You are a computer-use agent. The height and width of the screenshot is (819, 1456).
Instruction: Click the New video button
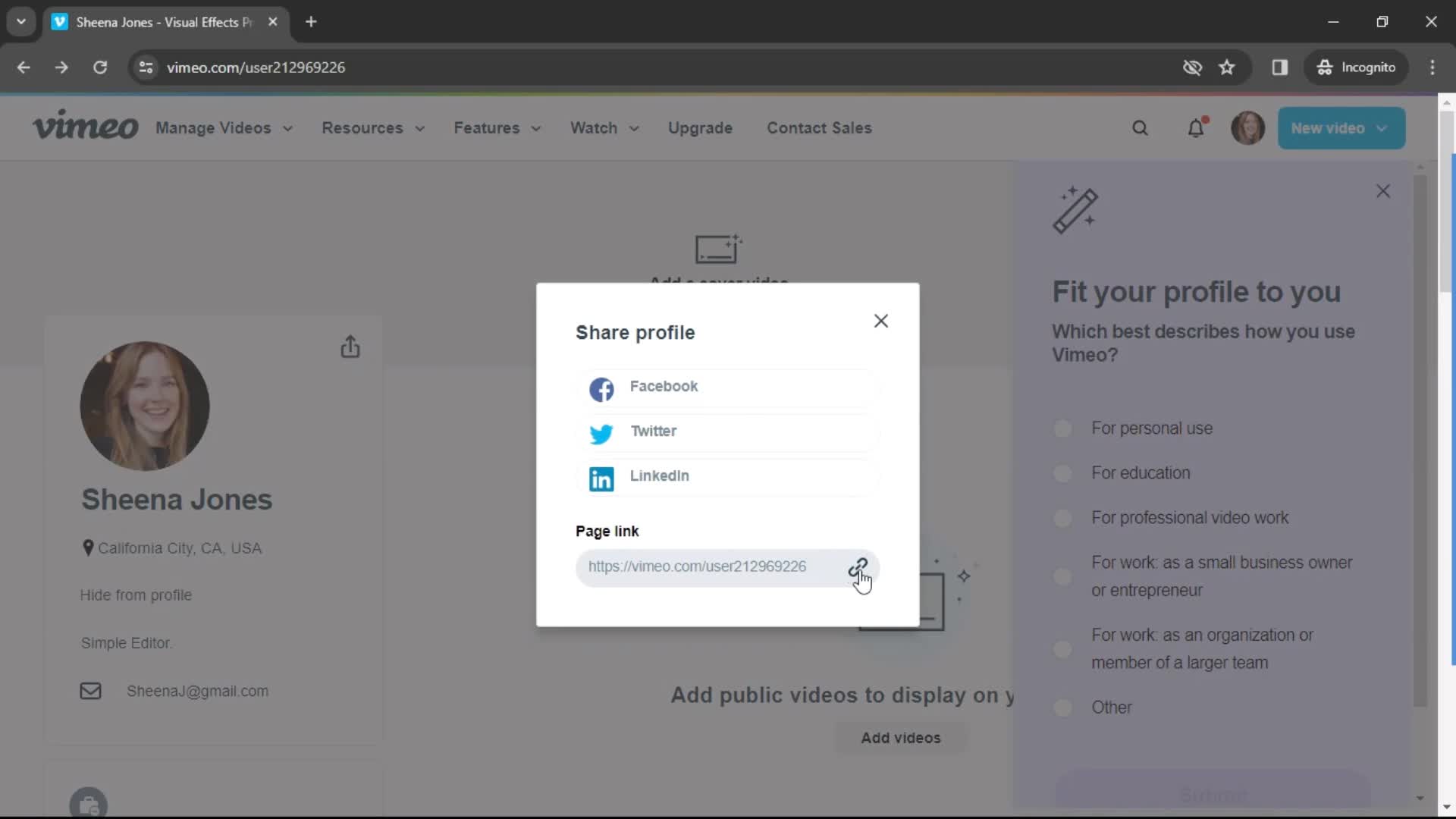1341,128
